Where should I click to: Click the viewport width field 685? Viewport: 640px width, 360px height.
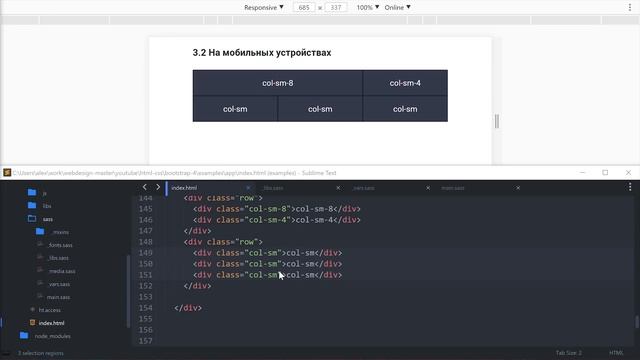pos(304,7)
